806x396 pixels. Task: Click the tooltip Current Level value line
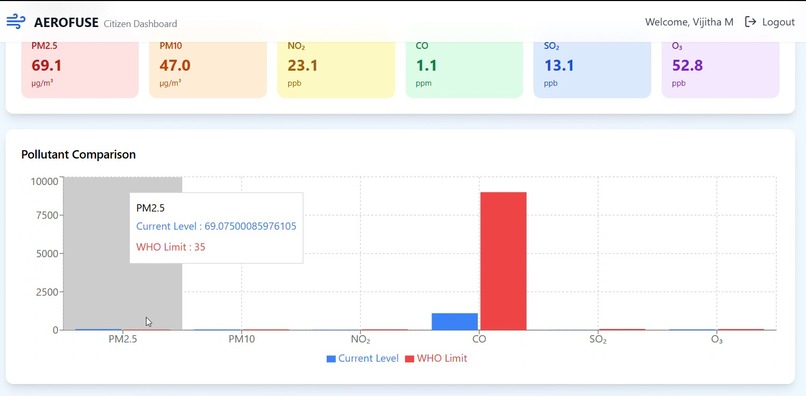pos(216,226)
